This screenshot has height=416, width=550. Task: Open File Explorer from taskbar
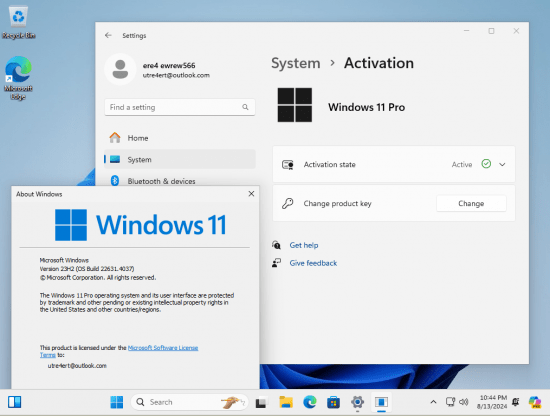[x=286, y=402]
